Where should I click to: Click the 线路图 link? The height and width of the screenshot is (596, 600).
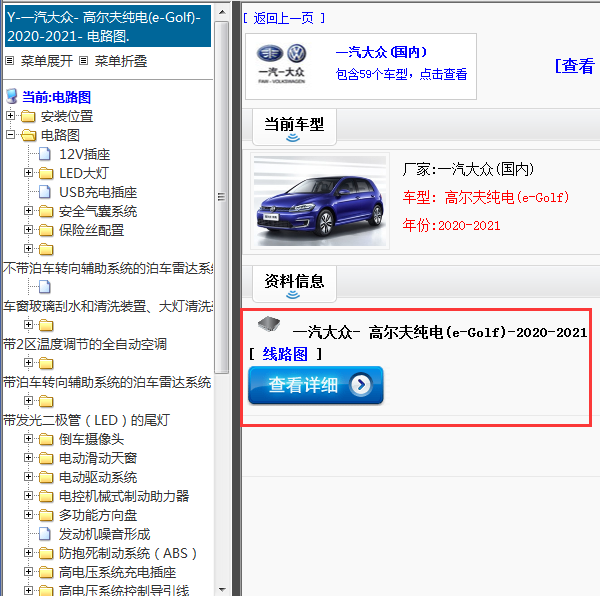[x=285, y=354]
